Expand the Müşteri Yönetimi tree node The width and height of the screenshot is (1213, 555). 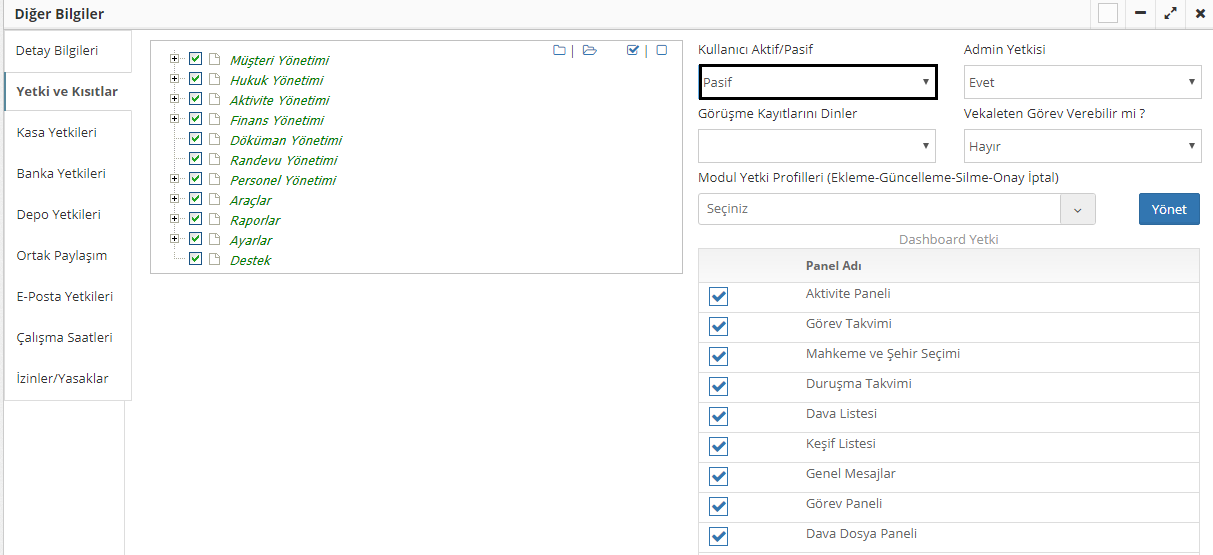coord(175,59)
